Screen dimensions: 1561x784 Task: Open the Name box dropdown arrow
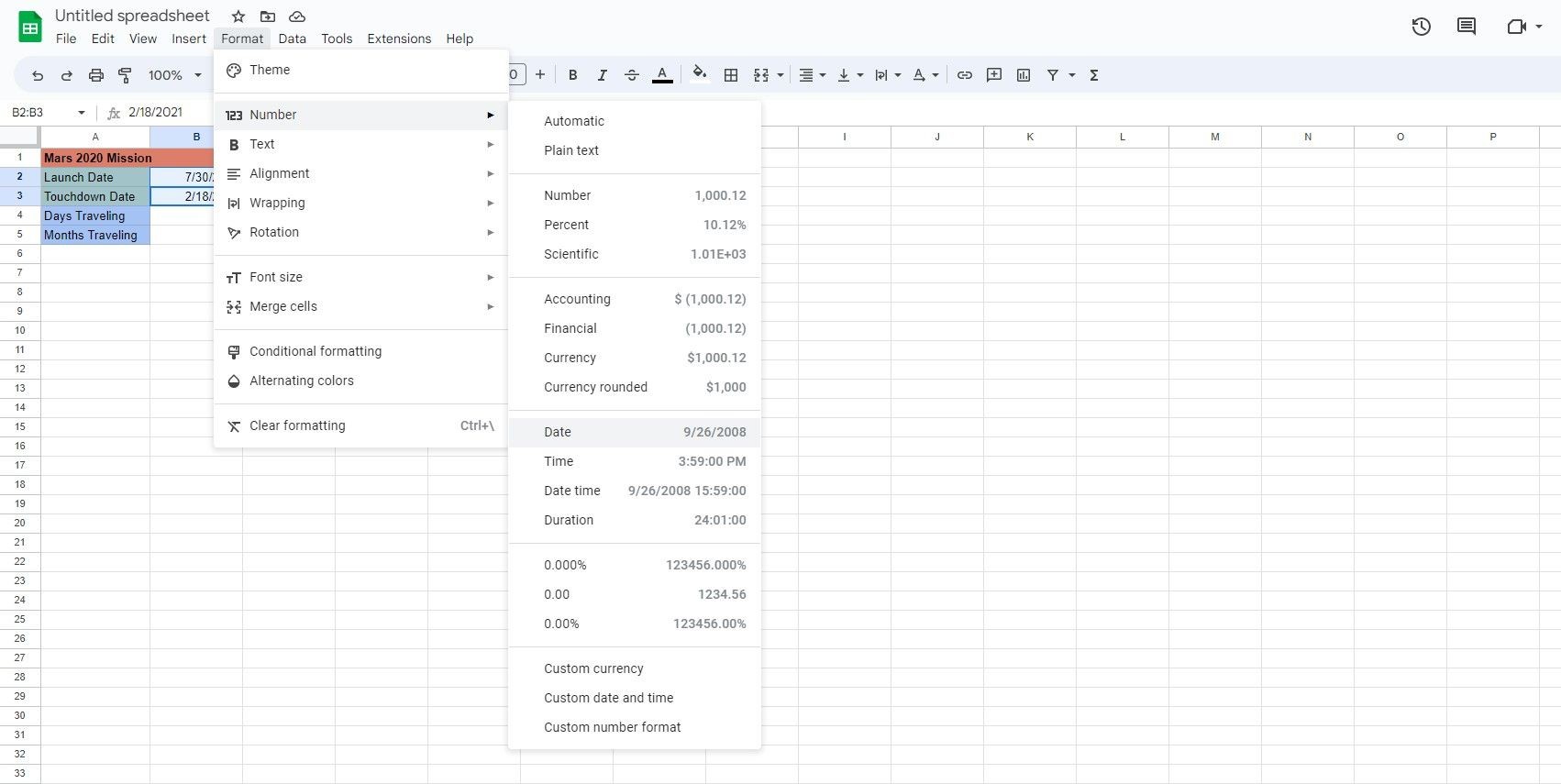pyautogui.click(x=82, y=113)
